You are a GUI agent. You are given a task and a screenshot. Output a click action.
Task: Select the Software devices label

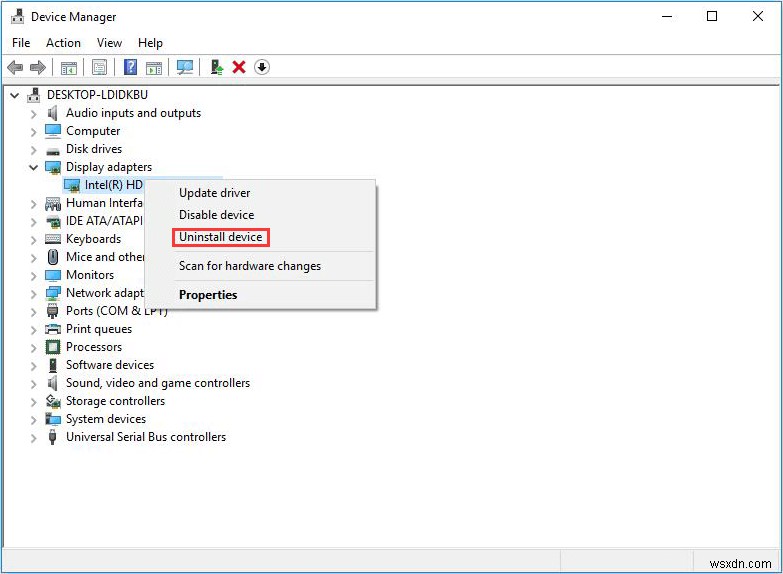110,365
